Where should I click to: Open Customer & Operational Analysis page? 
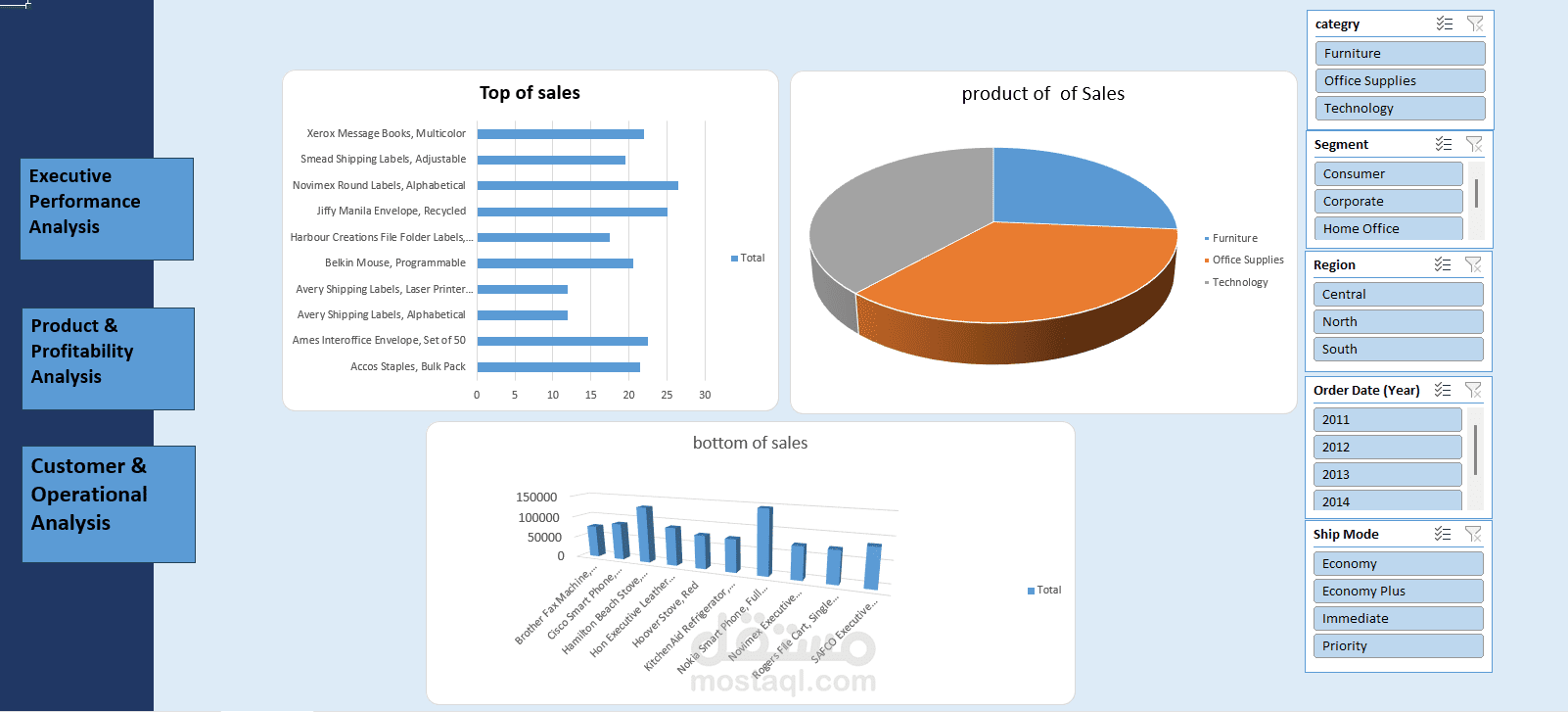click(109, 504)
